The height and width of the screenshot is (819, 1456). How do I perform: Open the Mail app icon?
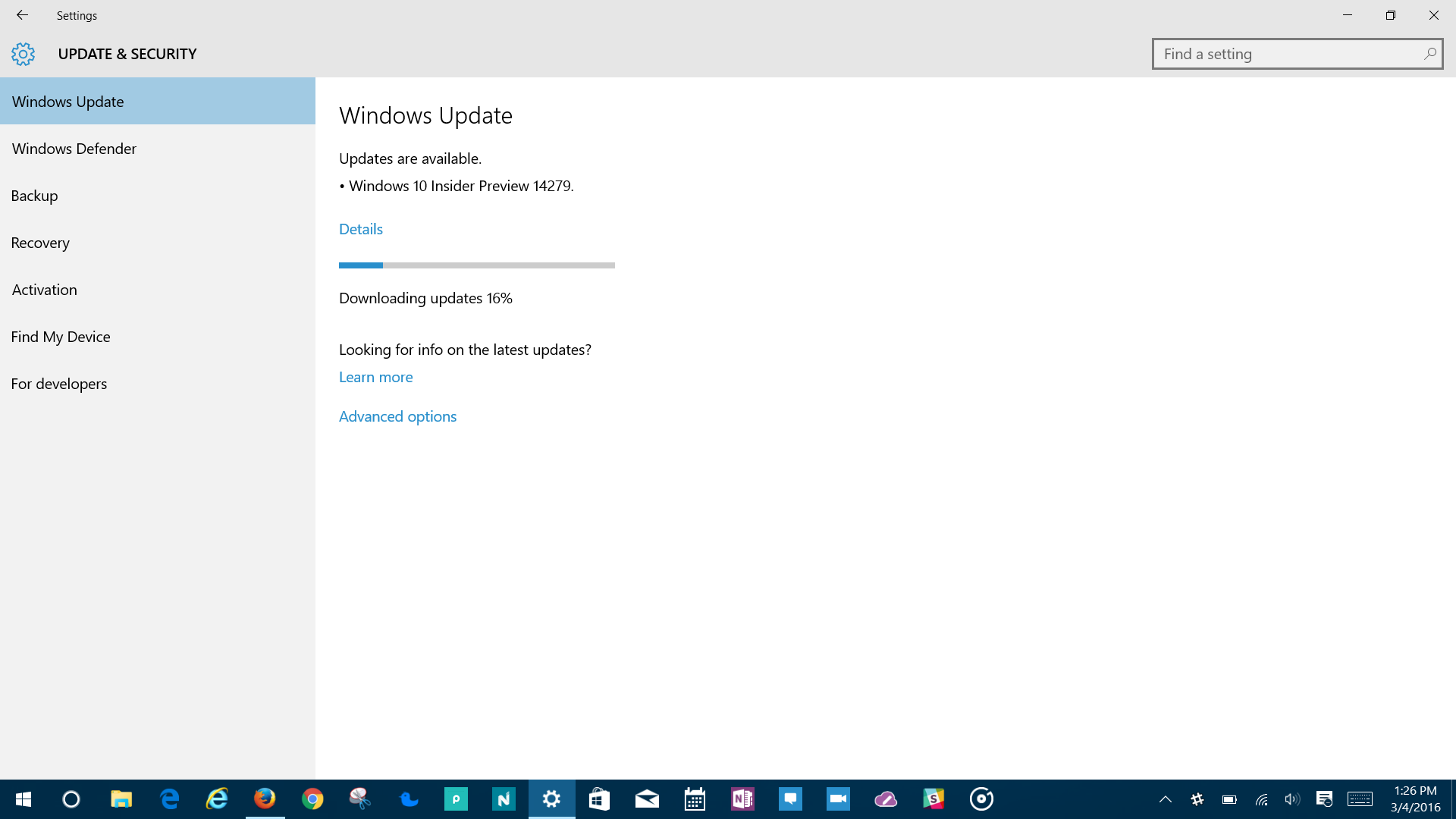click(647, 799)
